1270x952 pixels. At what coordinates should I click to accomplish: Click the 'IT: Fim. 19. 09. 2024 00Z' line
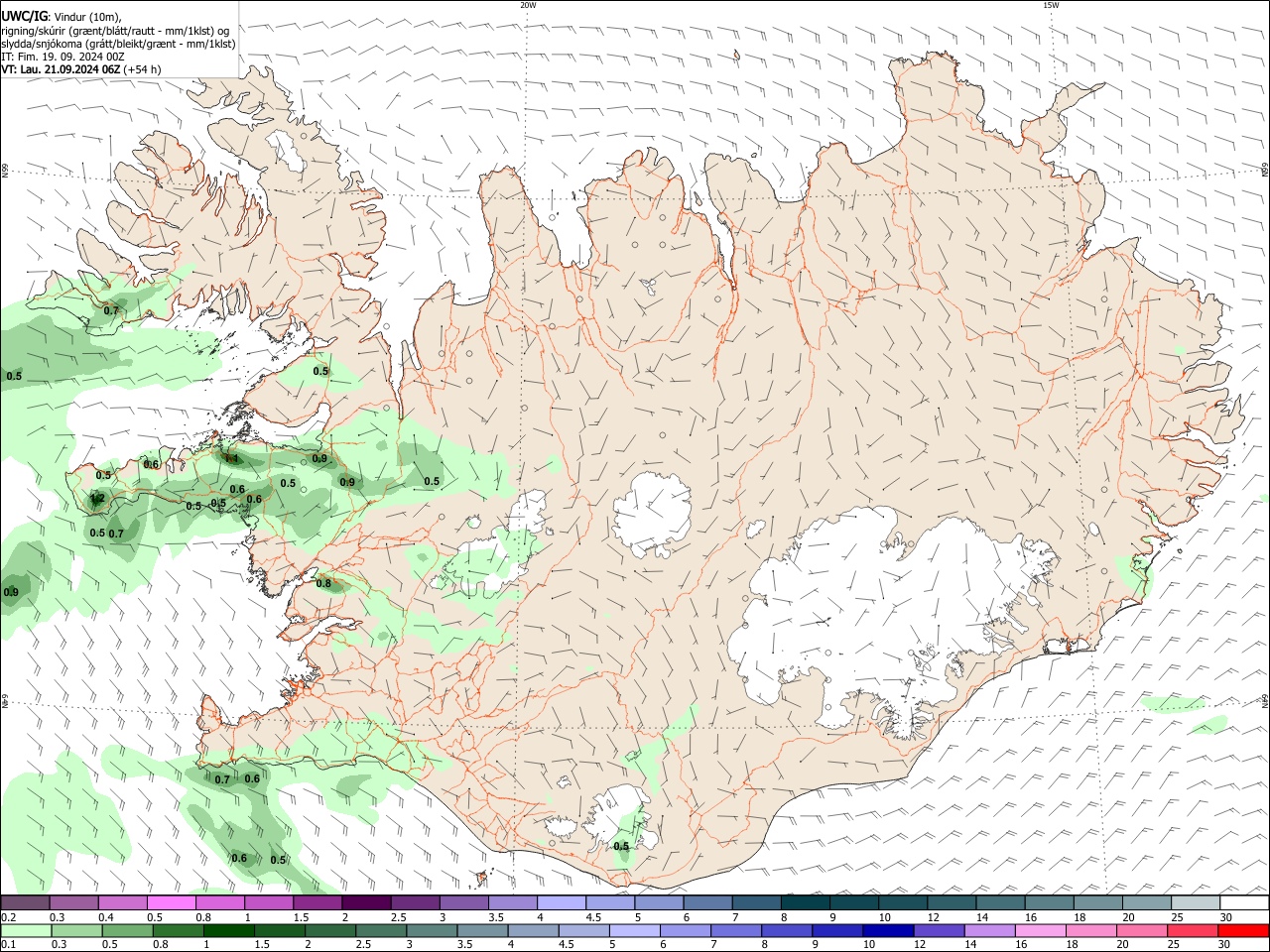(63, 57)
